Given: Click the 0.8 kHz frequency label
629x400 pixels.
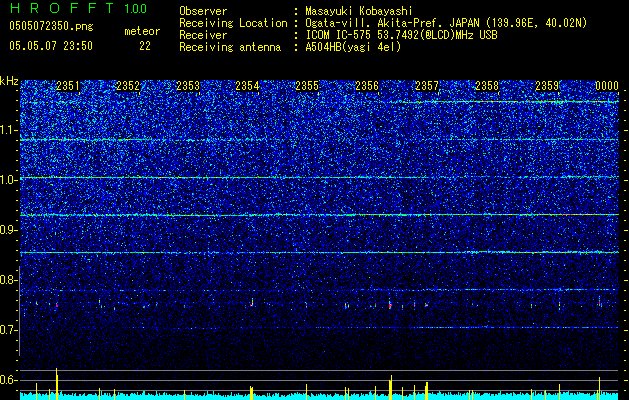Looking at the screenshot, I should point(9,280).
